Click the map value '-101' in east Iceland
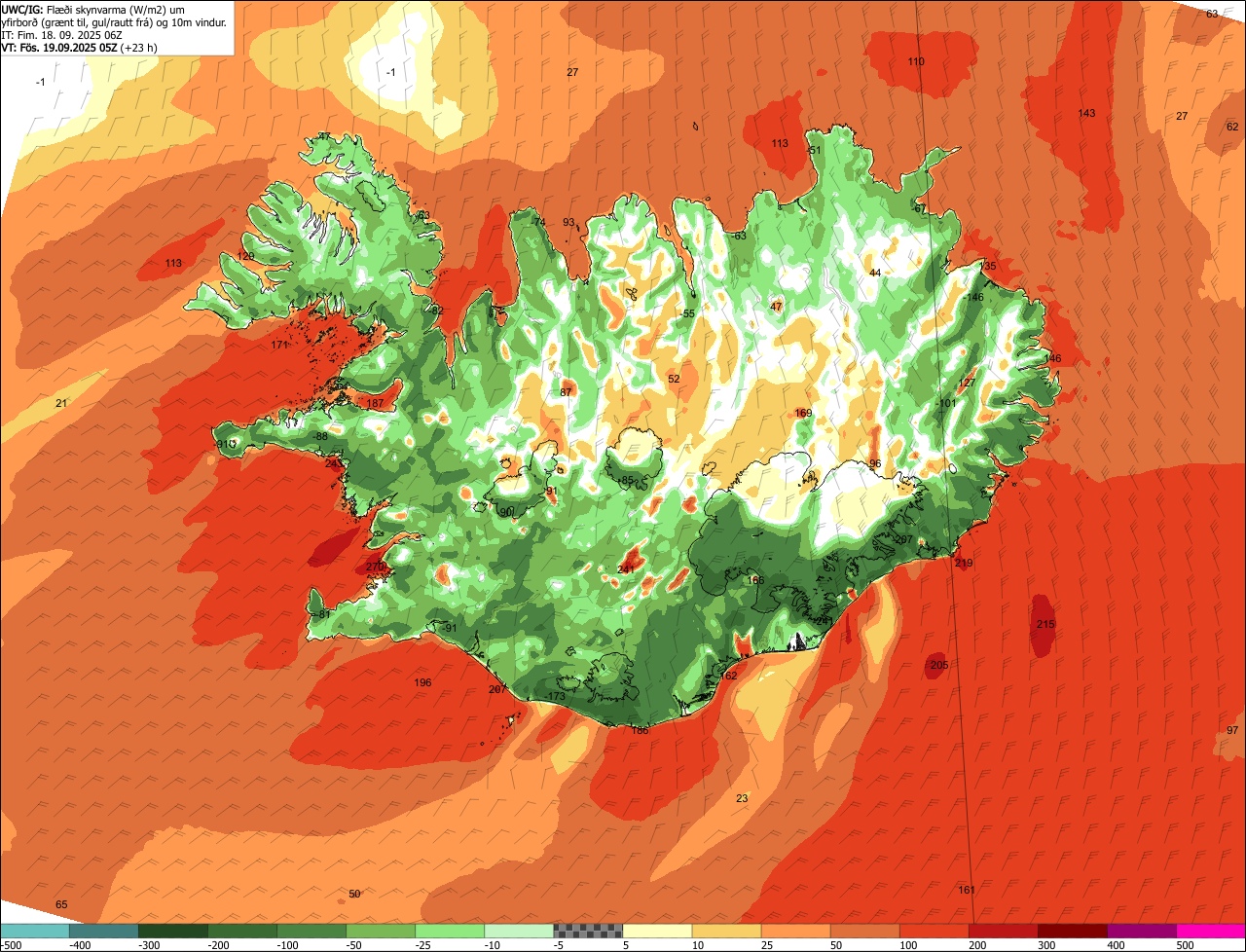Image resolution: width=1246 pixels, height=952 pixels. pos(946,403)
